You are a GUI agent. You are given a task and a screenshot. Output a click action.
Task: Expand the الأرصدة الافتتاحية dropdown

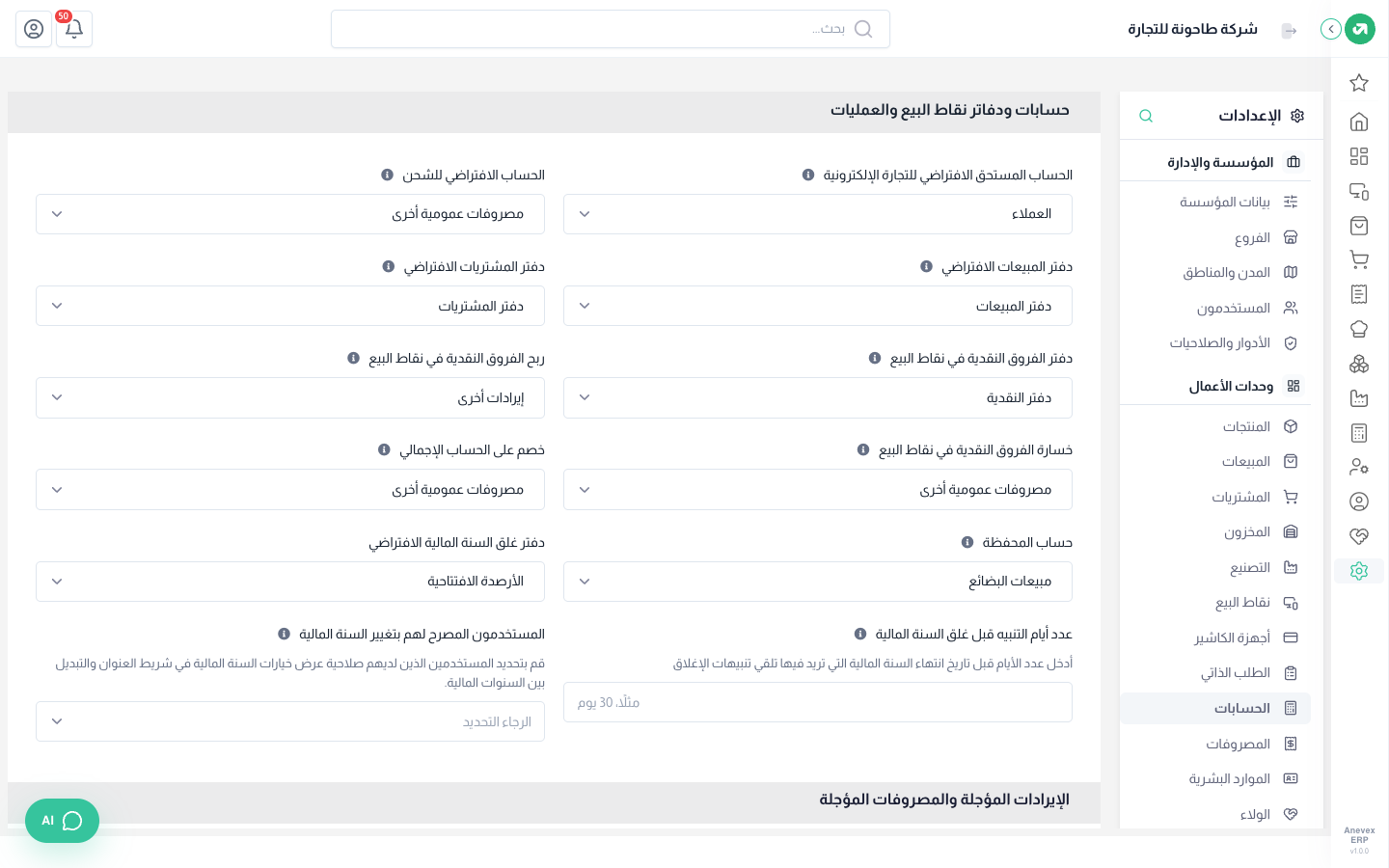coord(290,582)
